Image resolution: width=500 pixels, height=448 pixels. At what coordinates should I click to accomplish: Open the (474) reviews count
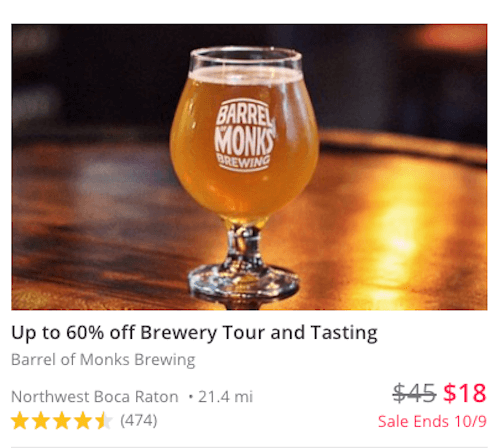point(139,420)
